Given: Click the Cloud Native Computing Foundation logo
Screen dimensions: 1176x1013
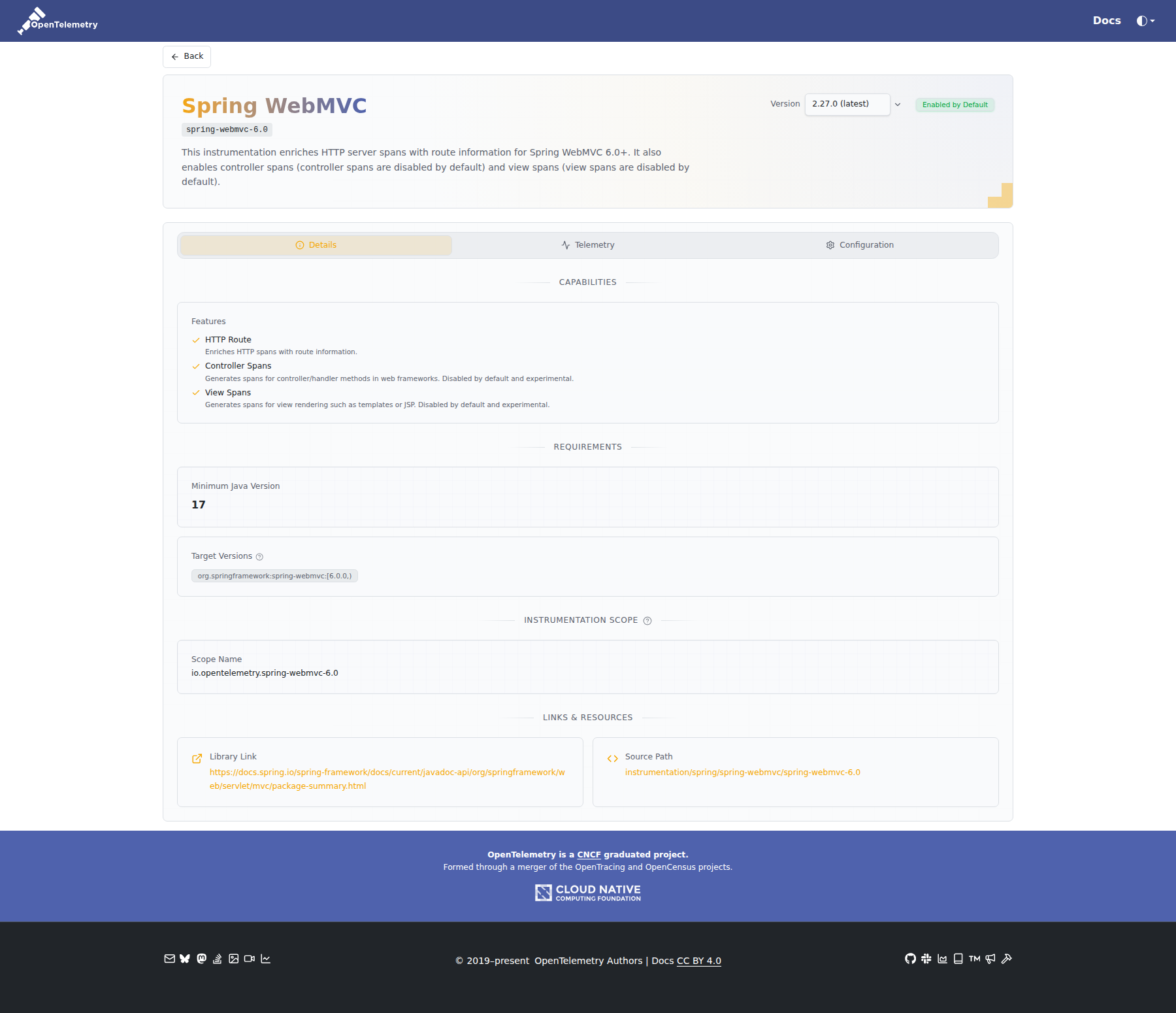Looking at the screenshot, I should click(588, 893).
